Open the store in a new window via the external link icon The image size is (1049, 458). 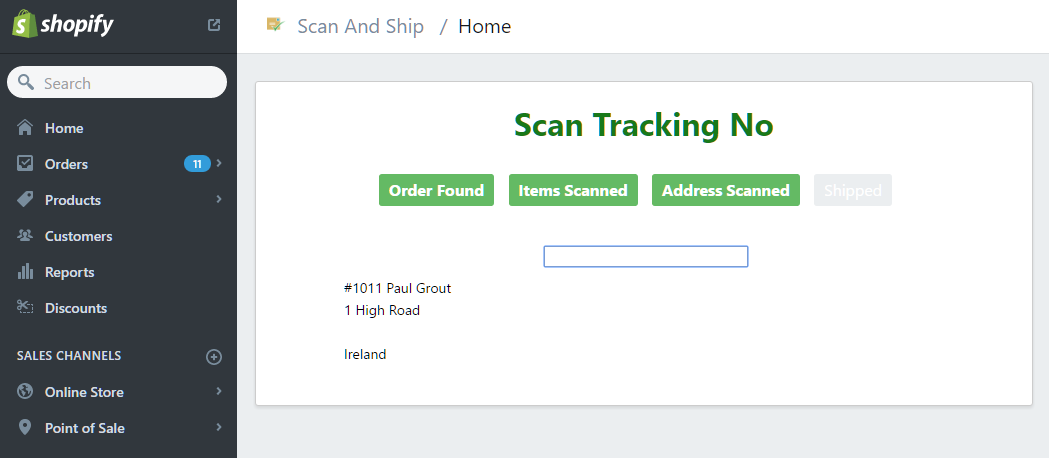tap(214, 25)
